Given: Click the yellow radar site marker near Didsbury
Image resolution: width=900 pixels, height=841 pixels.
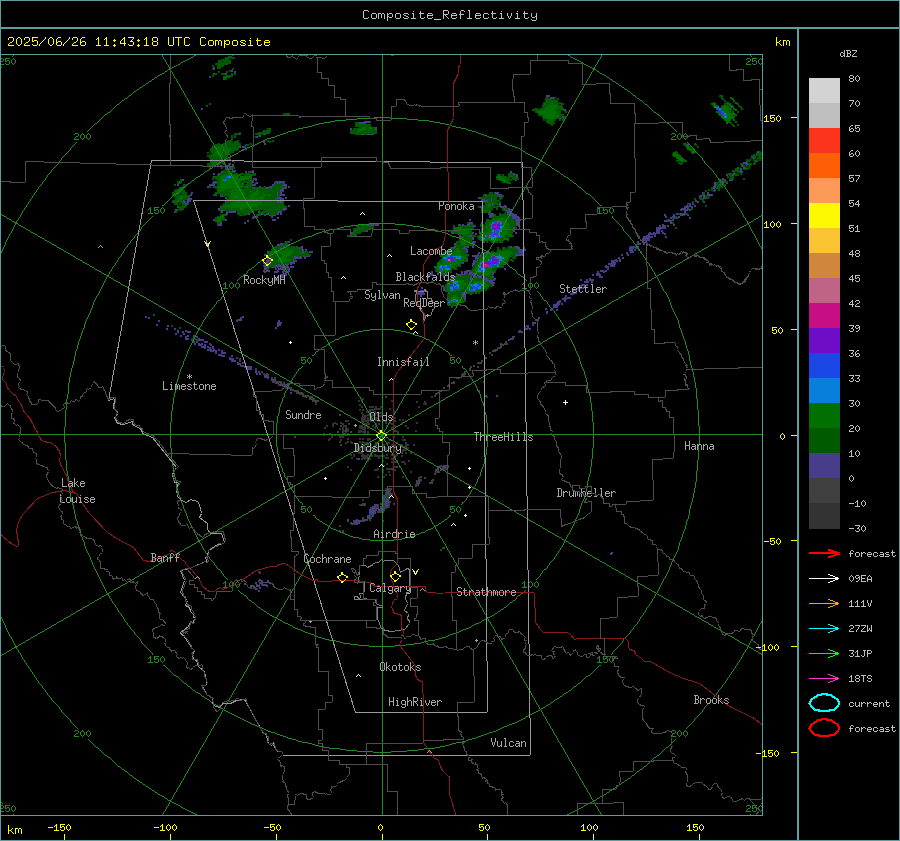Looking at the screenshot, I should click(x=381, y=436).
